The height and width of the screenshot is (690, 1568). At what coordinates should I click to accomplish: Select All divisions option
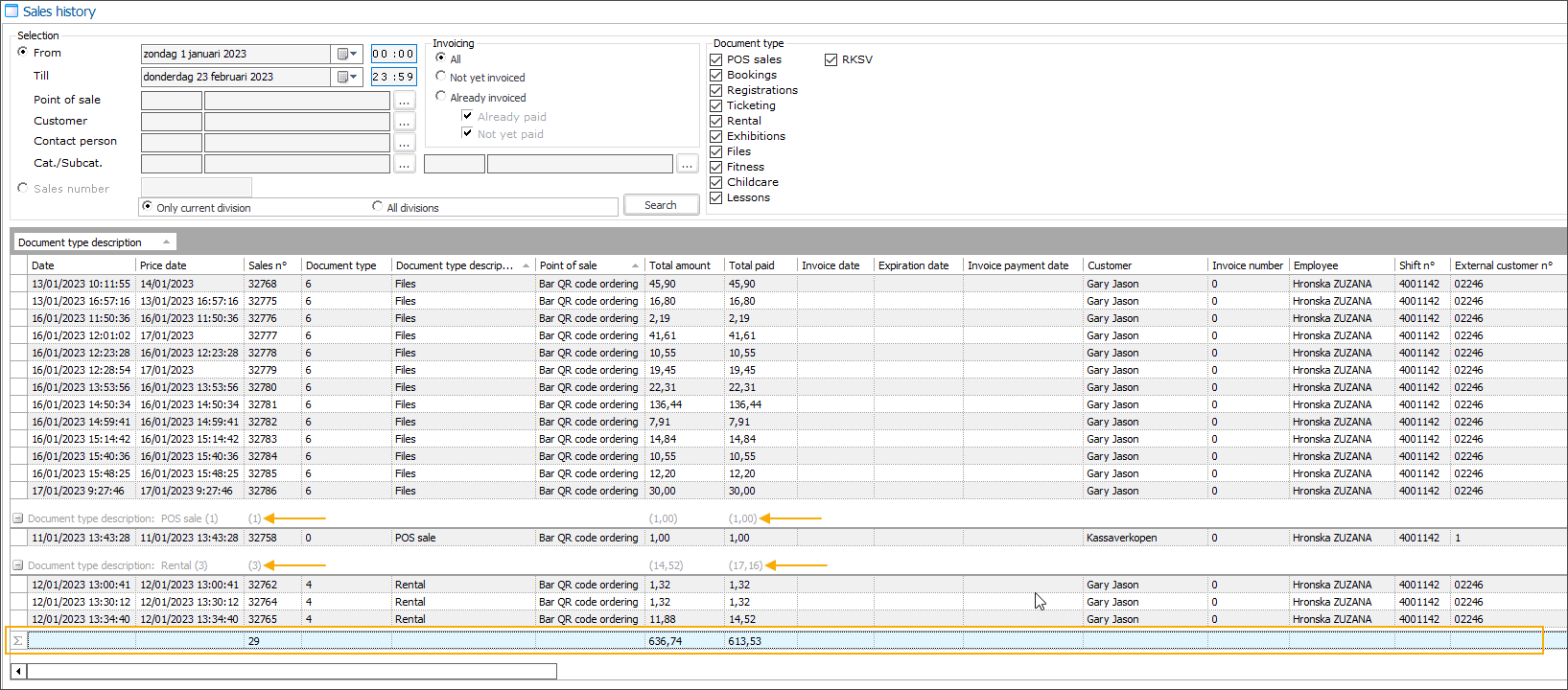377,206
